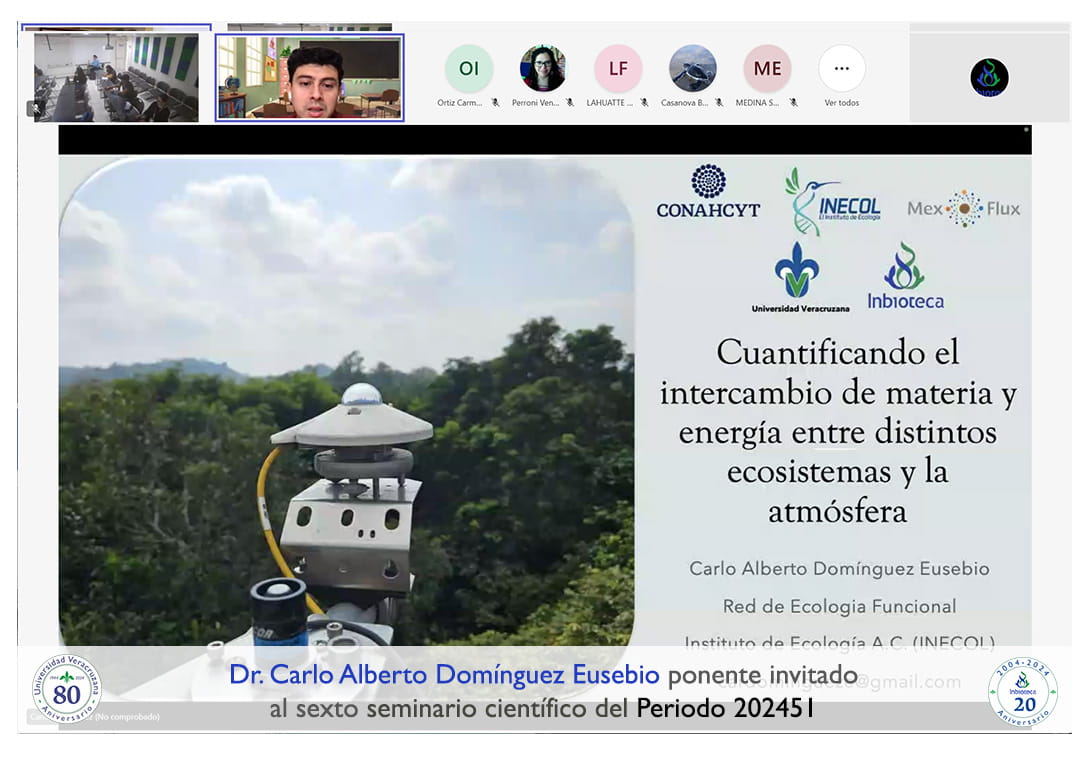Click muted microphone icon beside Ortiz name

[495, 102]
